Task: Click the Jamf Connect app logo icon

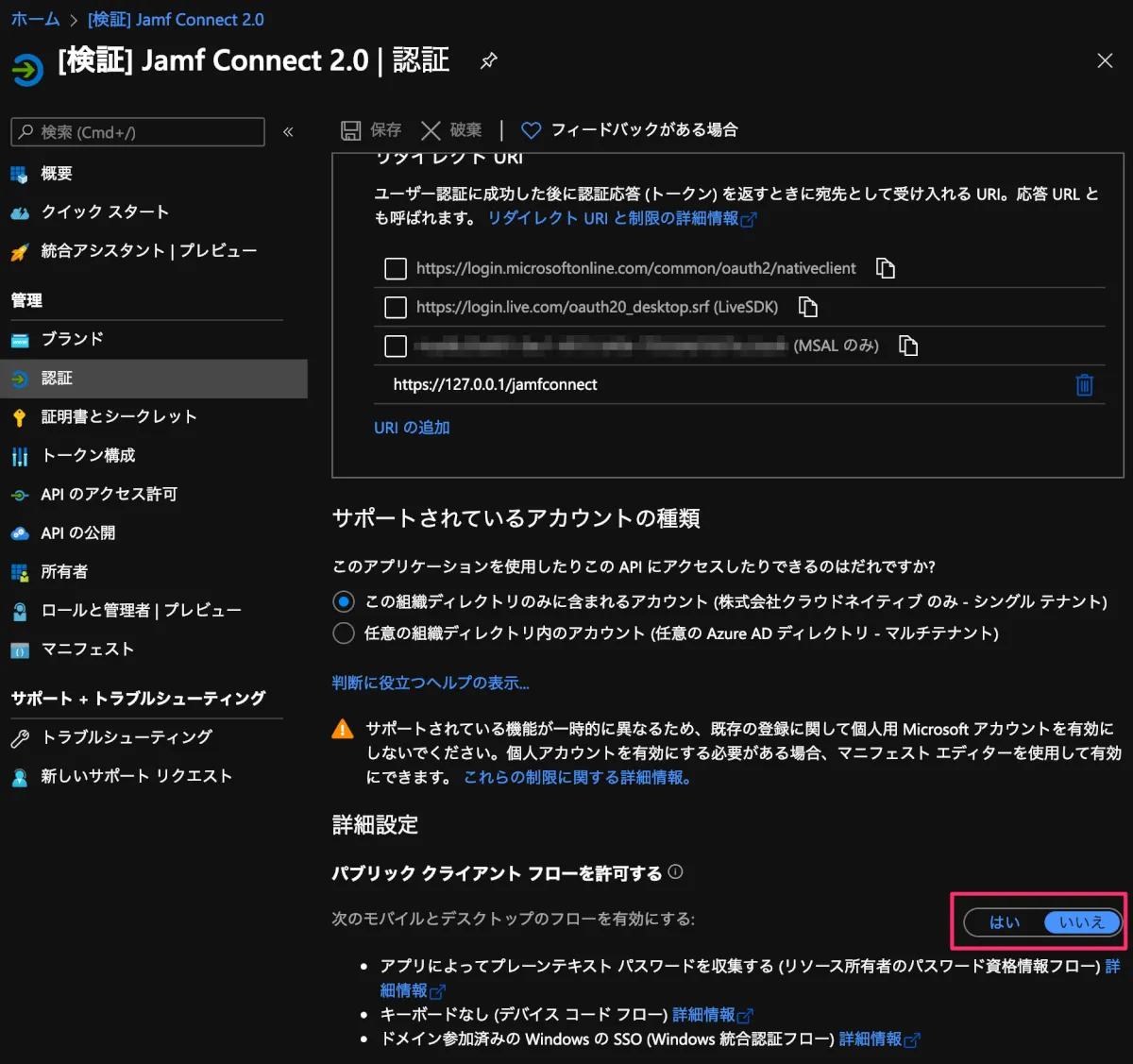Action: [x=27, y=69]
